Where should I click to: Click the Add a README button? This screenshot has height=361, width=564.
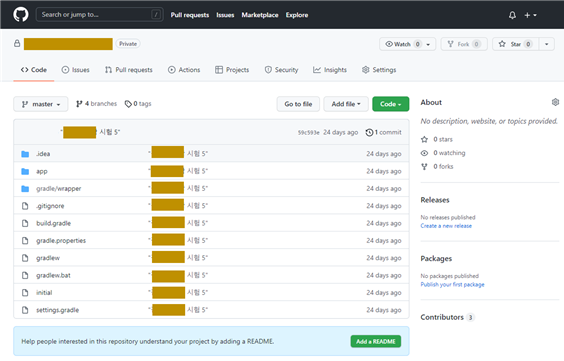pyautogui.click(x=376, y=342)
